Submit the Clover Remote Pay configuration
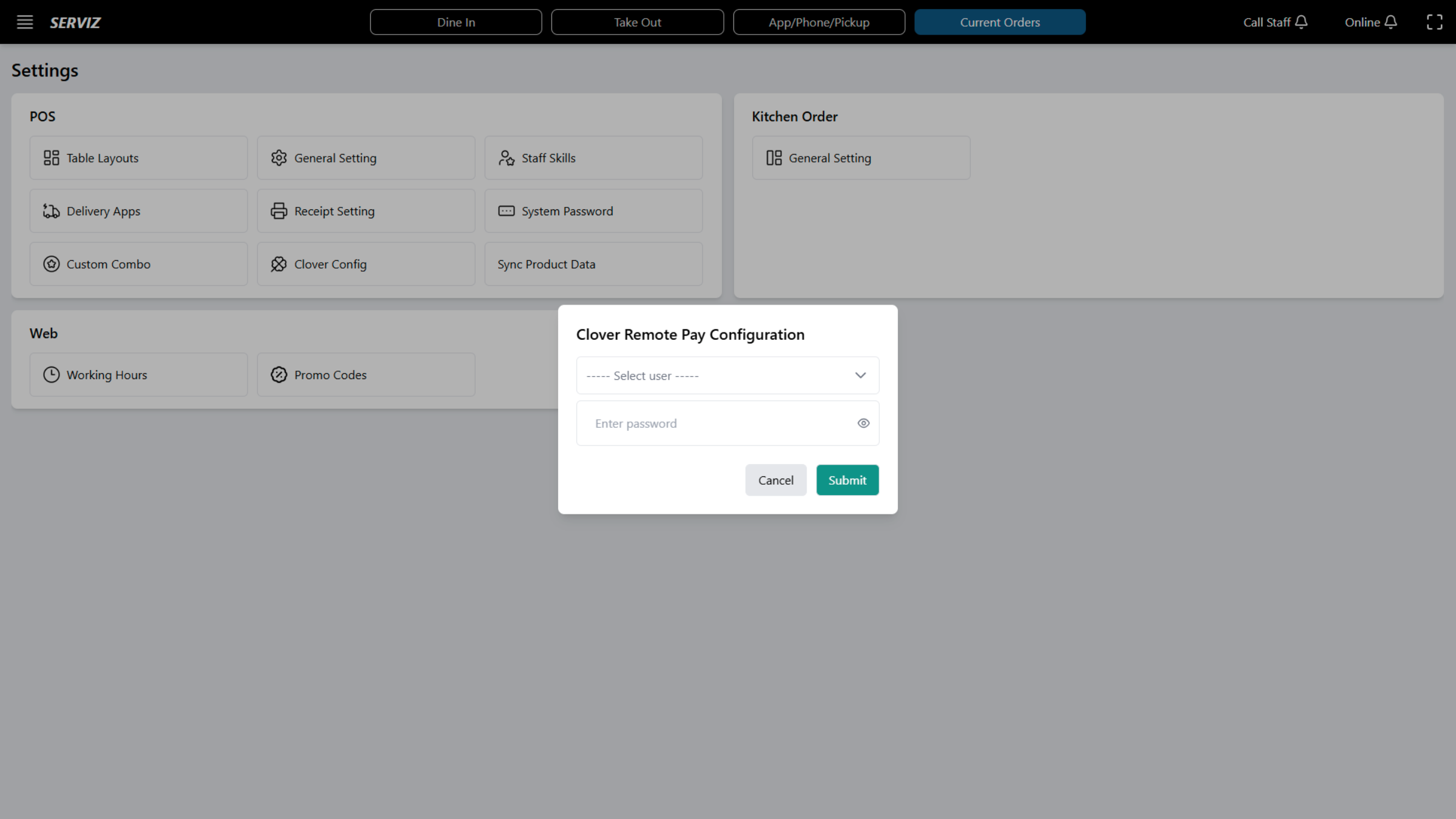This screenshot has width=1456, height=819. (x=847, y=479)
